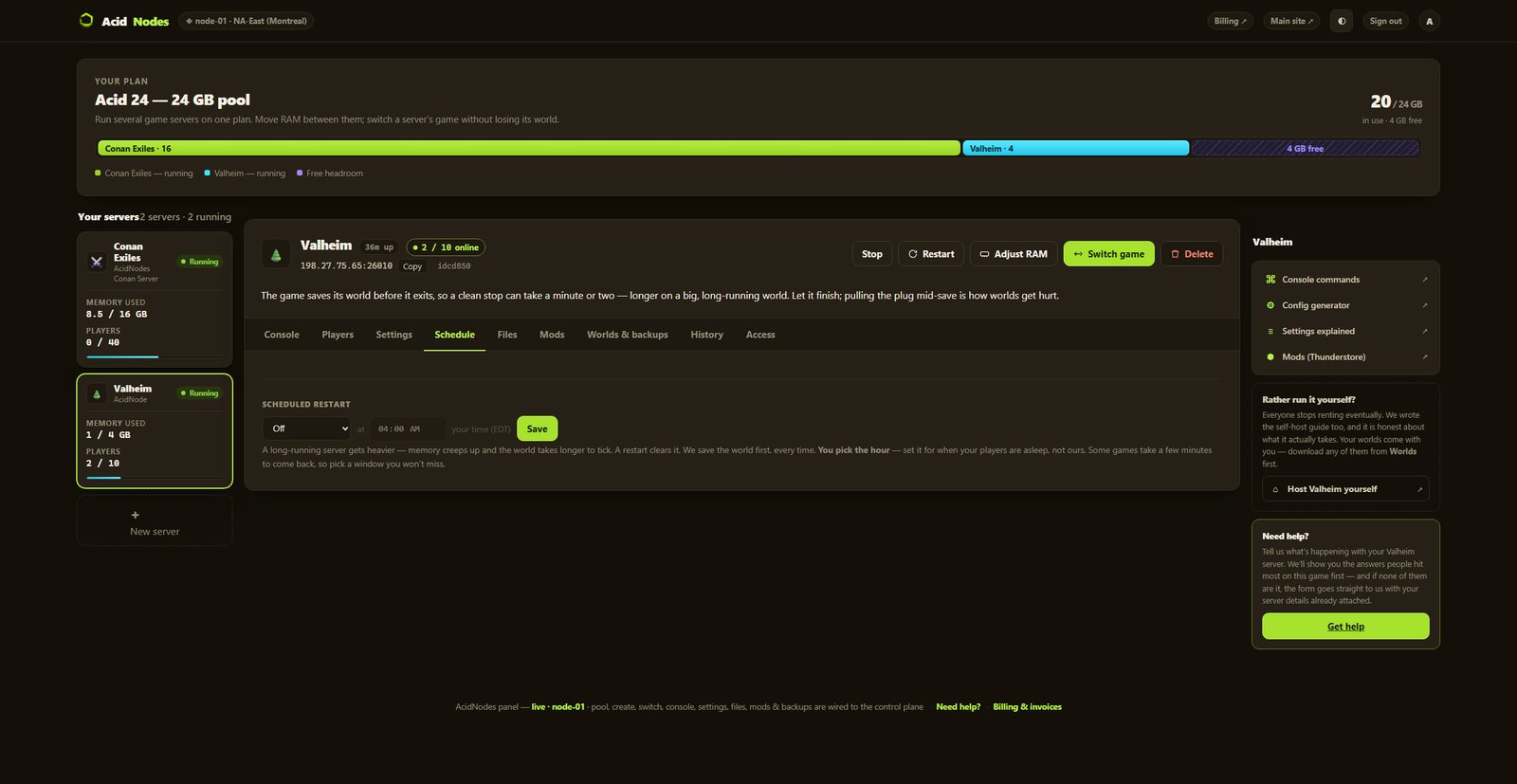Click the plus icon for New server
The image size is (1517, 784).
(135, 515)
